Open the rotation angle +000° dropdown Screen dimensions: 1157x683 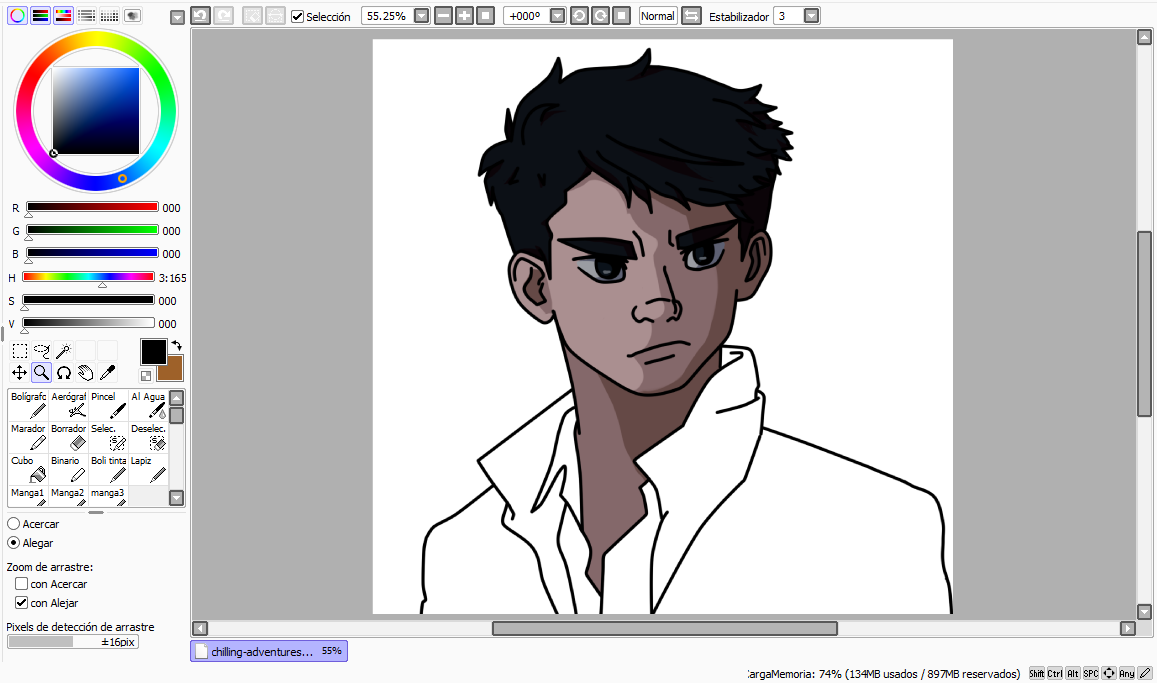[558, 15]
